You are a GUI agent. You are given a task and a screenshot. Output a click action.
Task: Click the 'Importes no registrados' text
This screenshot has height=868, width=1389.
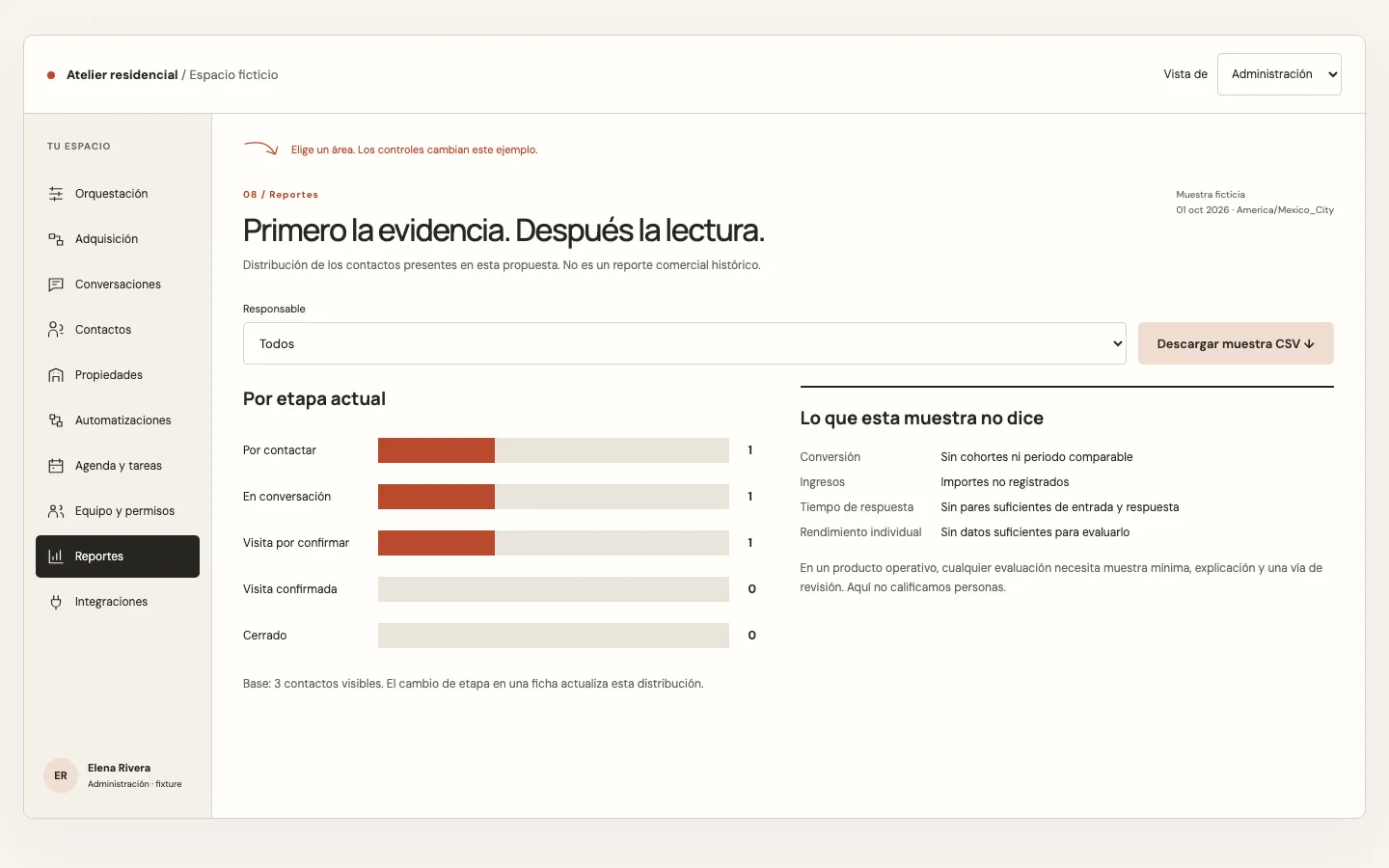click(x=1005, y=482)
